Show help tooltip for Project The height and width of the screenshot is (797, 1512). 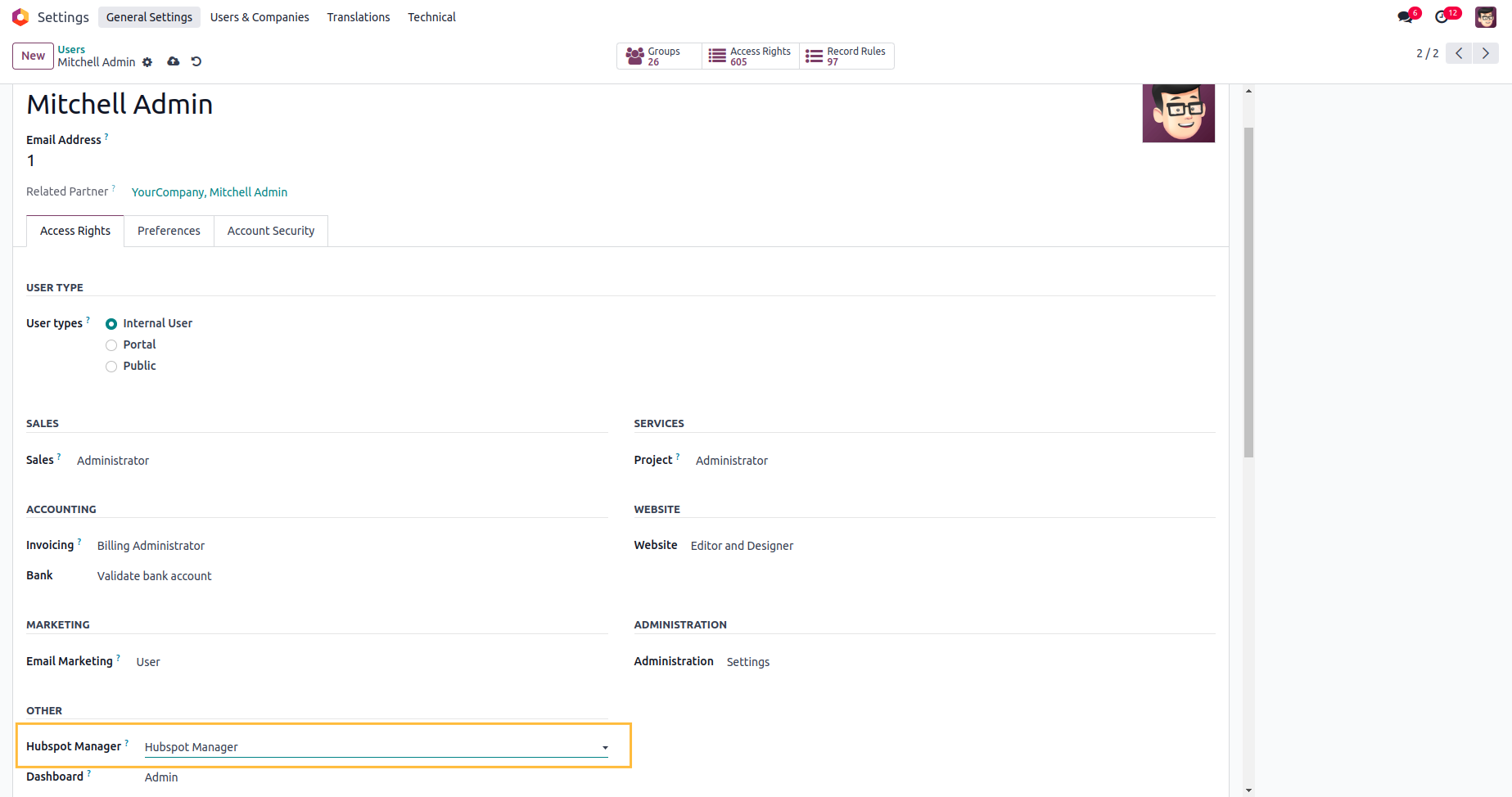pos(678,457)
